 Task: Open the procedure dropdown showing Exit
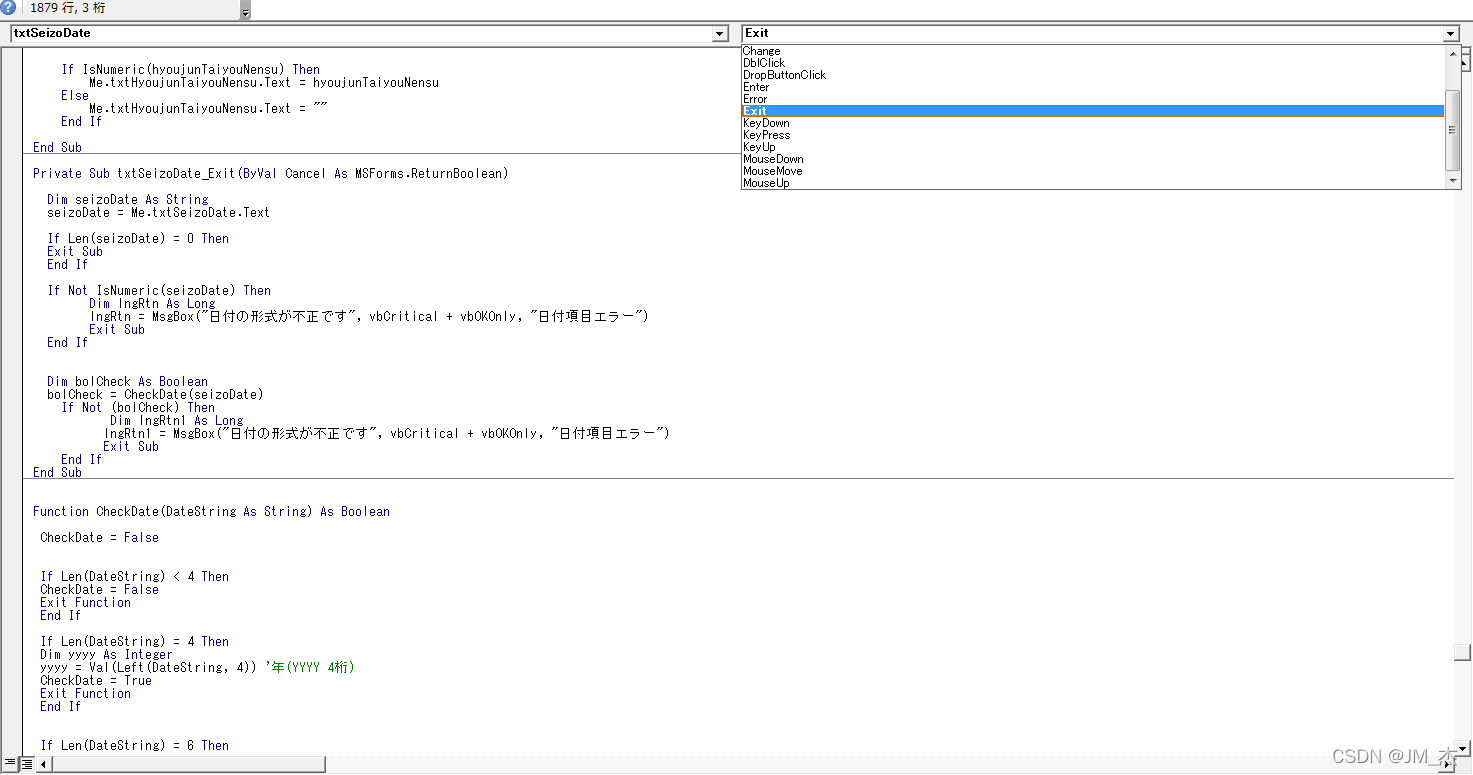pos(1450,33)
